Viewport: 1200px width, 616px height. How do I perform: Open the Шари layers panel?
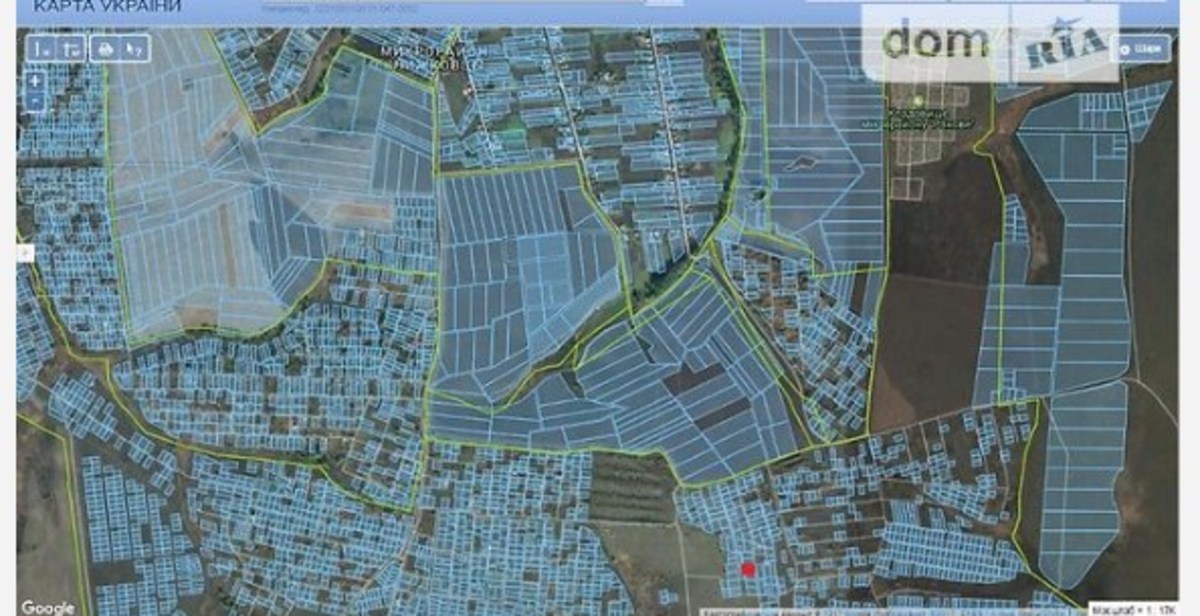point(1140,48)
